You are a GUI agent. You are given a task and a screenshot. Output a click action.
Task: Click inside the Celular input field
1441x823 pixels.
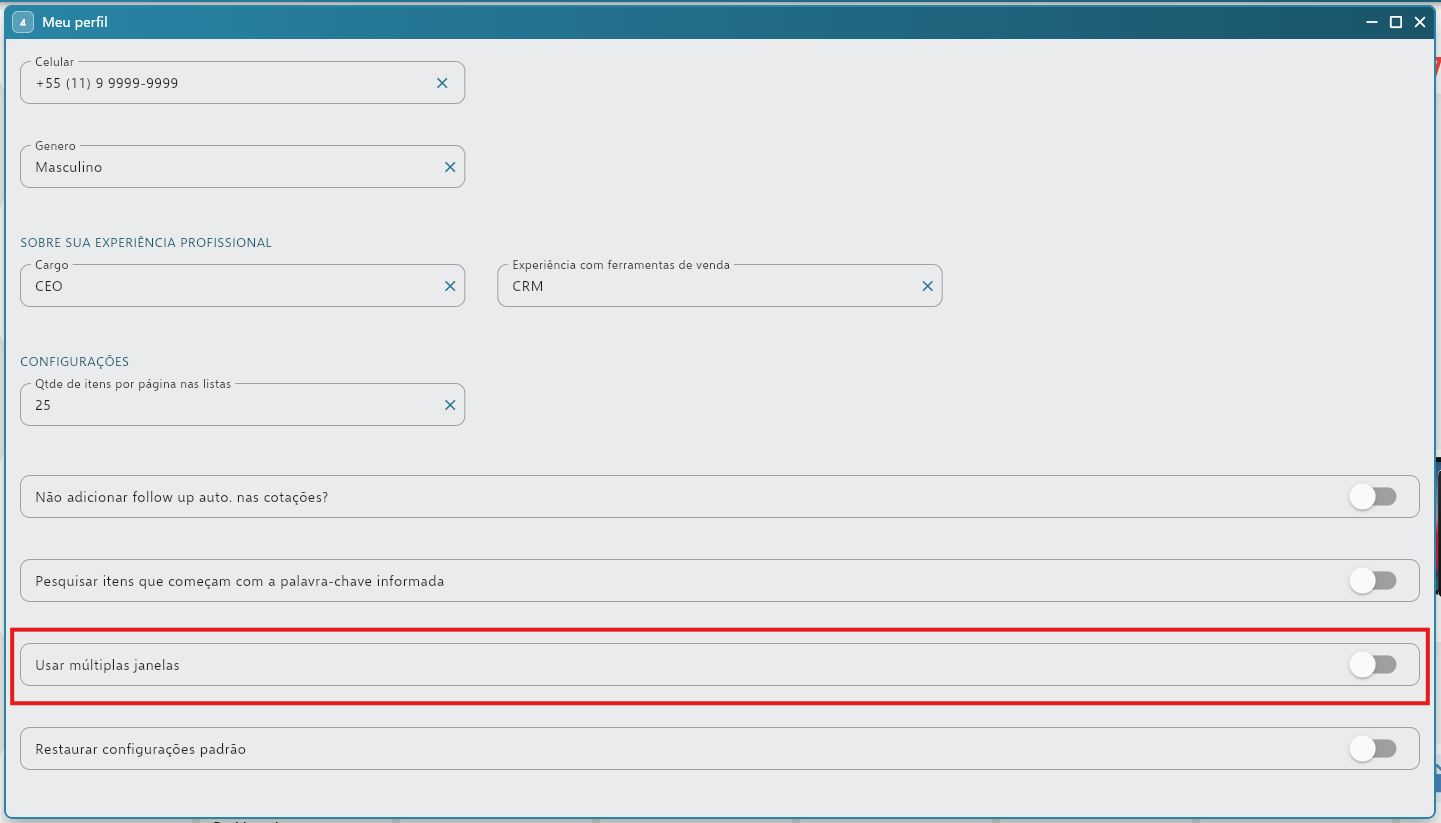230,83
